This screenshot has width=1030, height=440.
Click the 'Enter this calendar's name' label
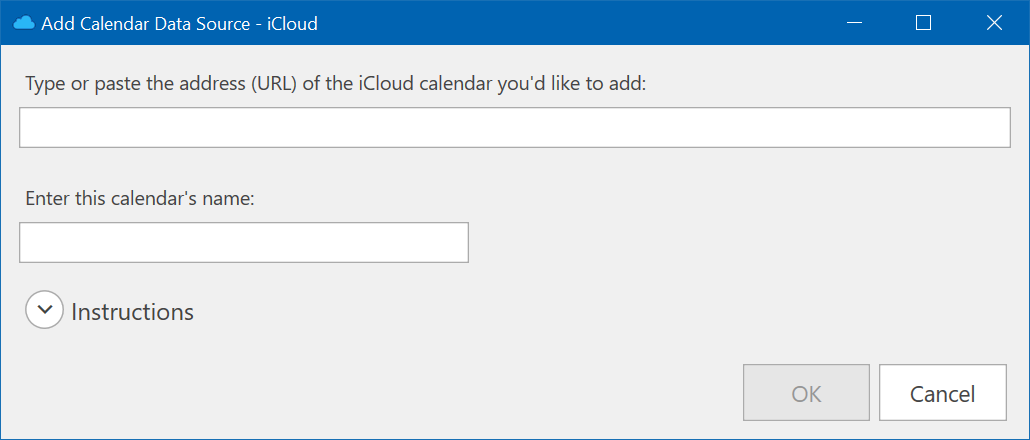pyautogui.click(x=140, y=198)
